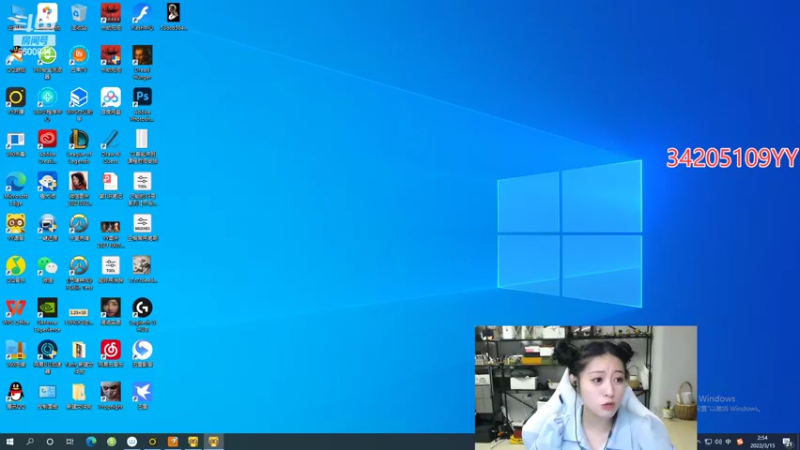Launch the QQ Games penguin shortcut
800x450 pixels.
[x=16, y=59]
